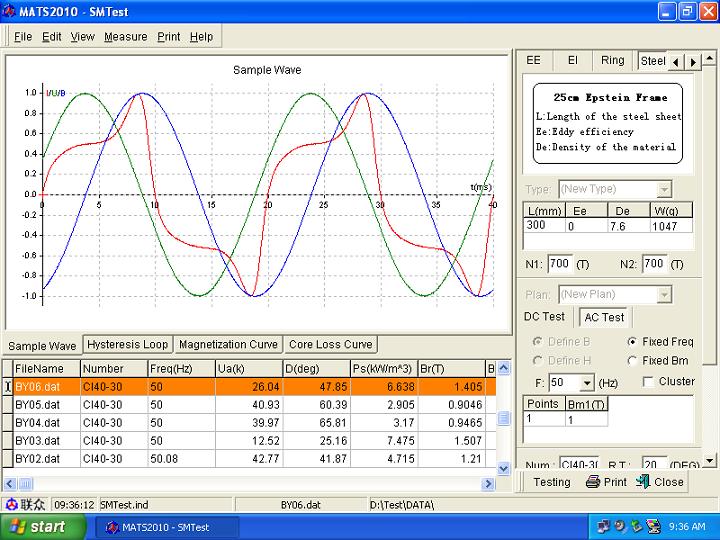
Task: Click the Close button with exit icon
Action: [x=660, y=481]
